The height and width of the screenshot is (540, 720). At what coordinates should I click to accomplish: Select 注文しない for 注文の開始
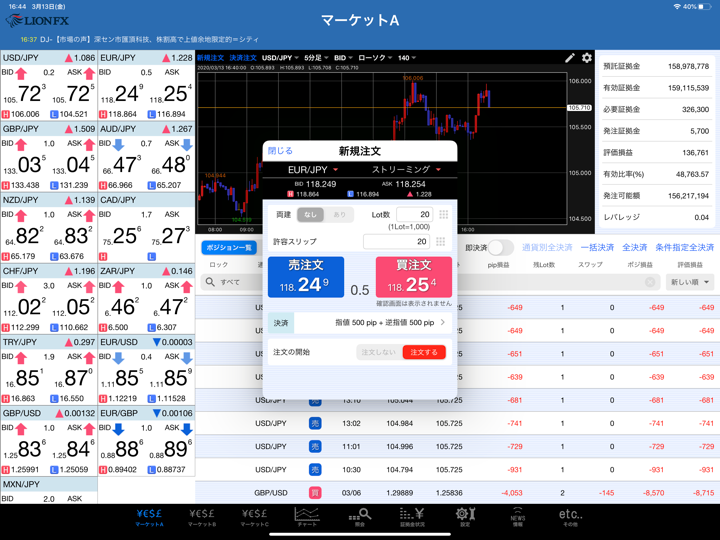point(378,352)
